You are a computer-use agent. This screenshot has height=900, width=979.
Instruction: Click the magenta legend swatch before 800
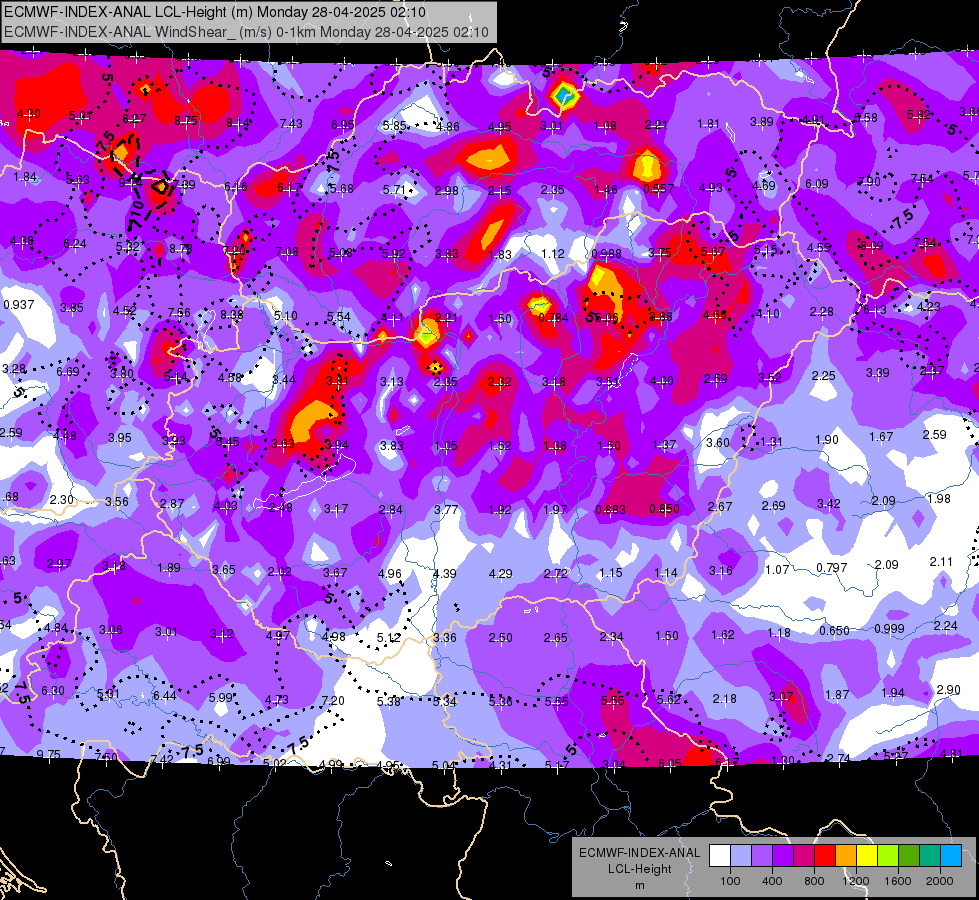[x=804, y=856]
